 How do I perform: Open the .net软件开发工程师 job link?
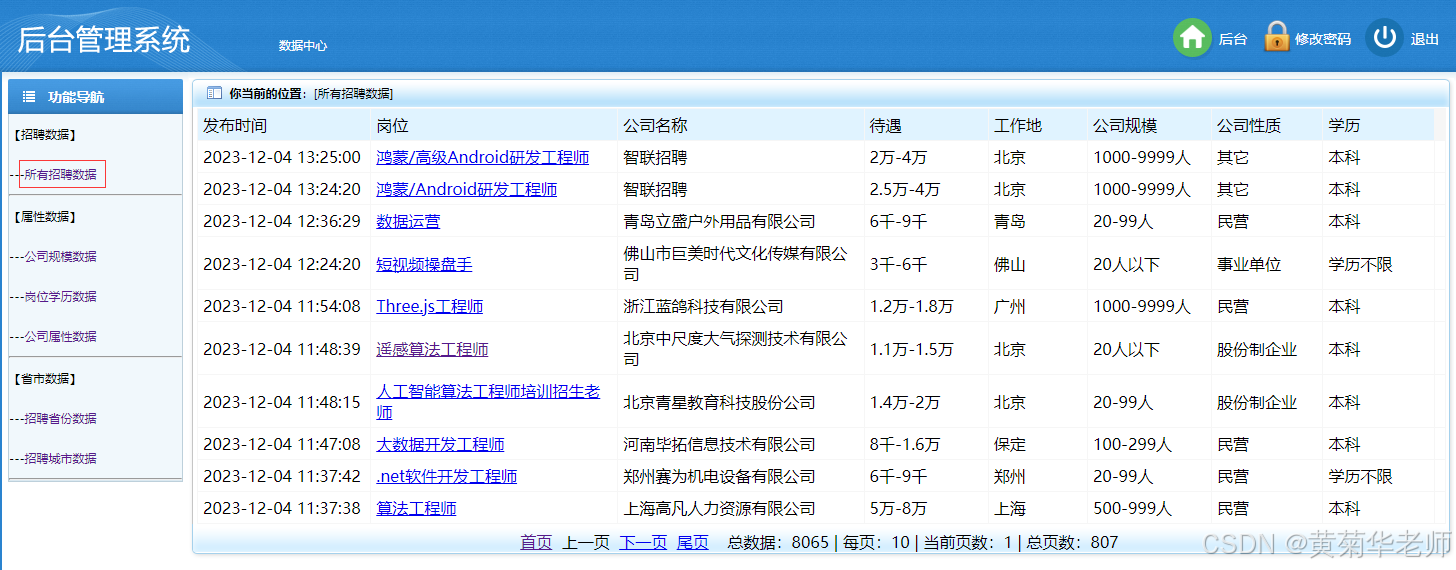coord(447,476)
